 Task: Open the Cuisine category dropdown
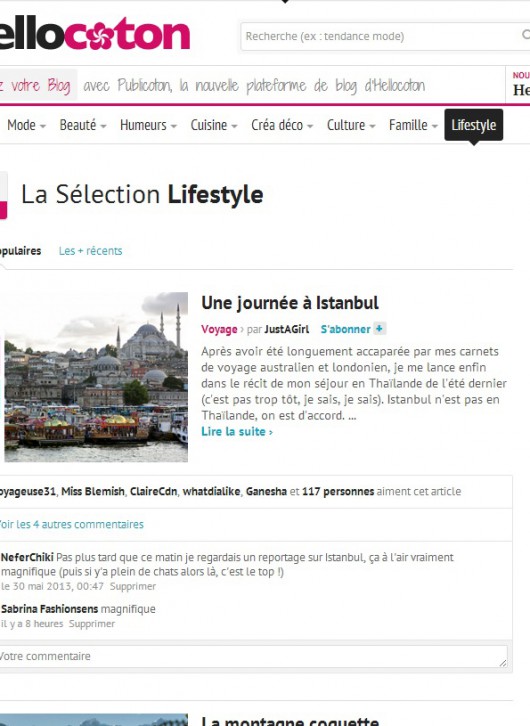(x=214, y=125)
